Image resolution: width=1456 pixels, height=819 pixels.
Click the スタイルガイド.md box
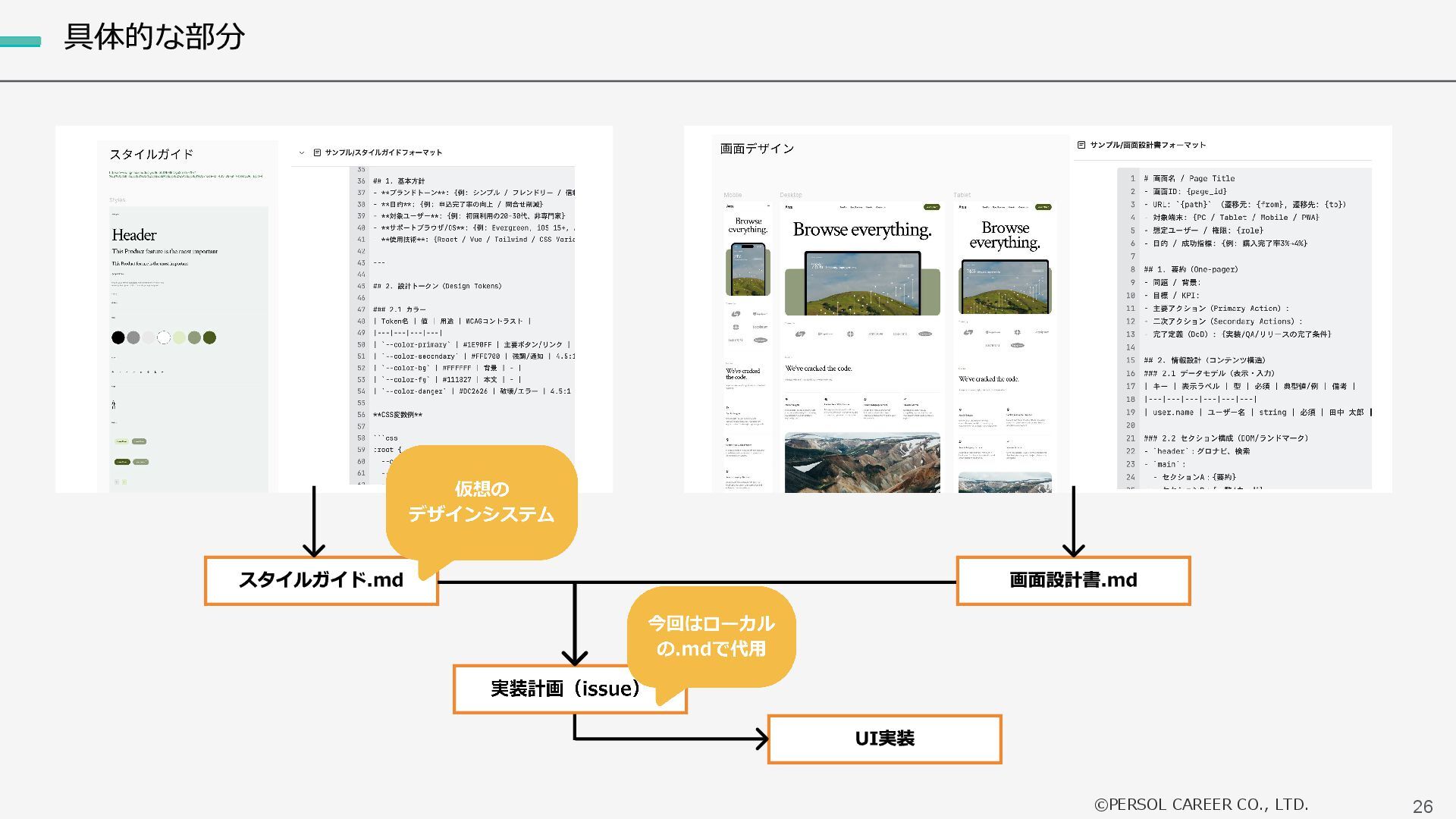tap(321, 581)
